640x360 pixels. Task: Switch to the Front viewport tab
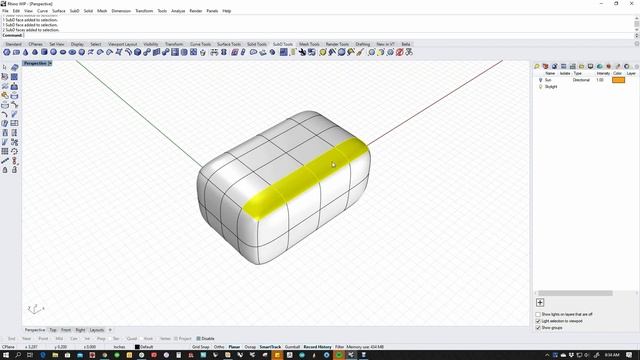[x=66, y=330]
